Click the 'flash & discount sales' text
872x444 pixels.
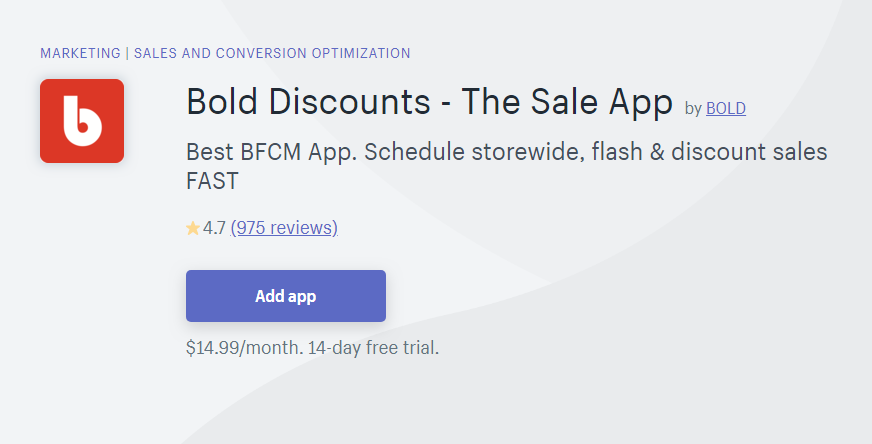click(x=710, y=152)
